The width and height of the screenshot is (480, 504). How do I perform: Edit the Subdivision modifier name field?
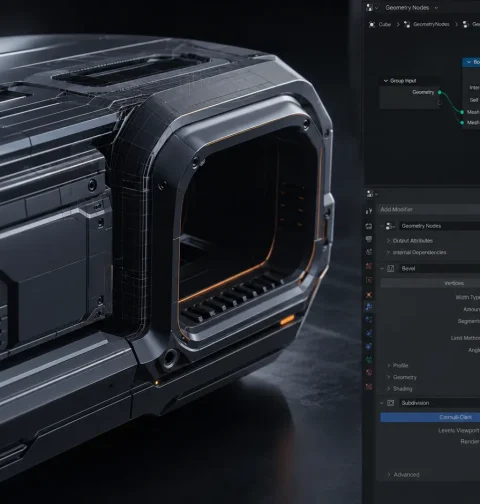click(440, 403)
